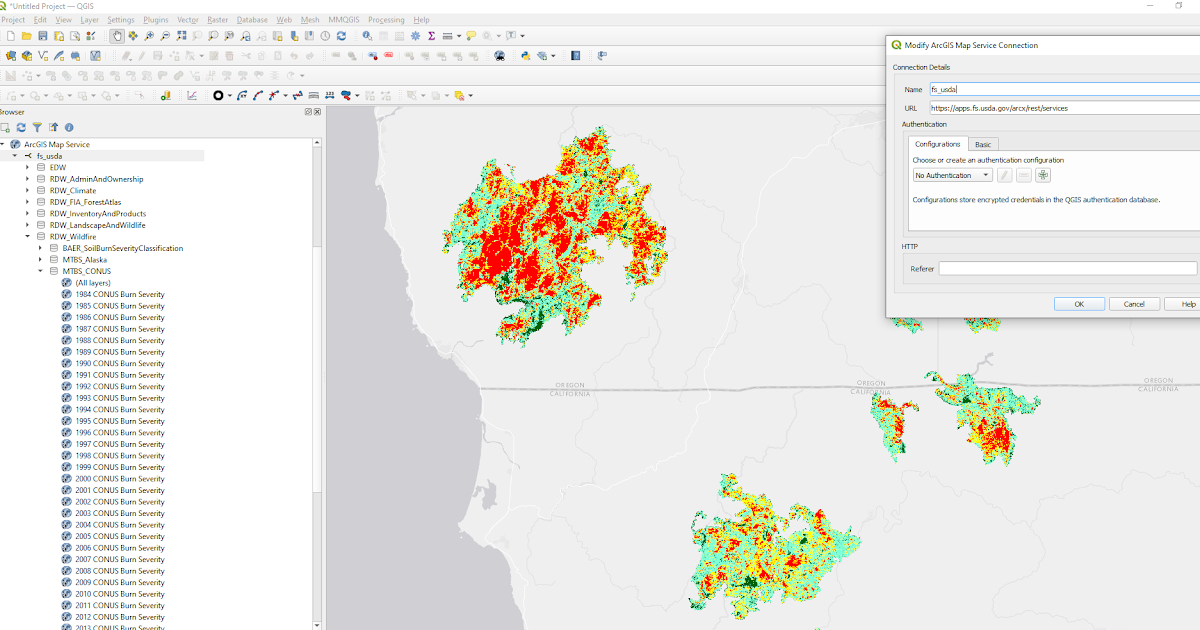Collapse the fs_usda connection node
1200x630 pixels.
pyautogui.click(x=15, y=156)
